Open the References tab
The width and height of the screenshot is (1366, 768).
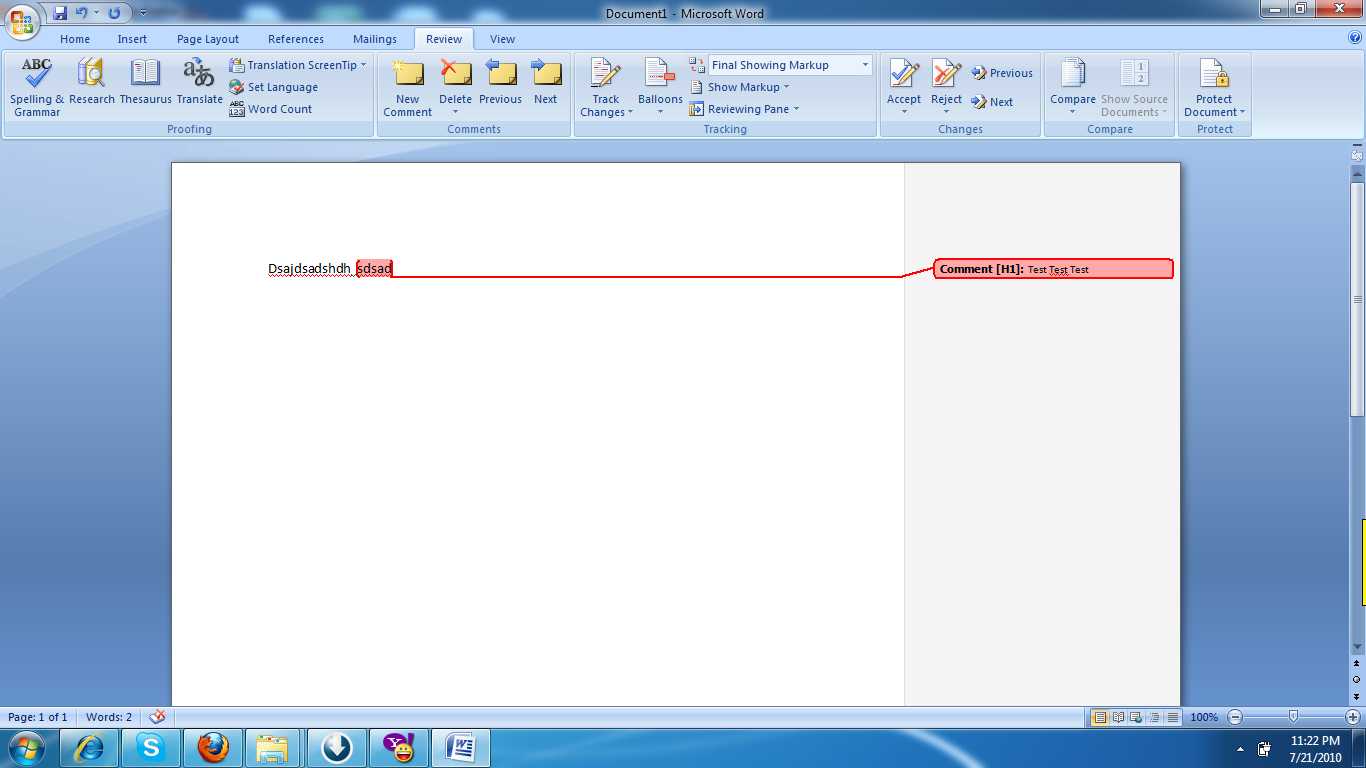[296, 39]
